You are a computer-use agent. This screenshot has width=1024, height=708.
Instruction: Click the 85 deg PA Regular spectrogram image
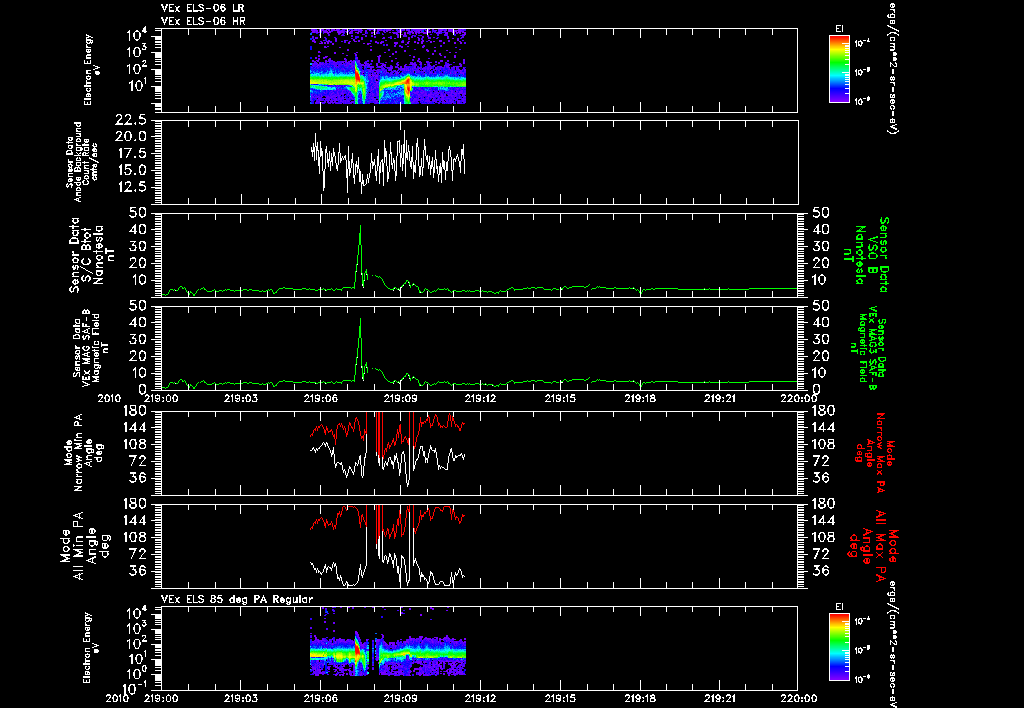[388, 642]
